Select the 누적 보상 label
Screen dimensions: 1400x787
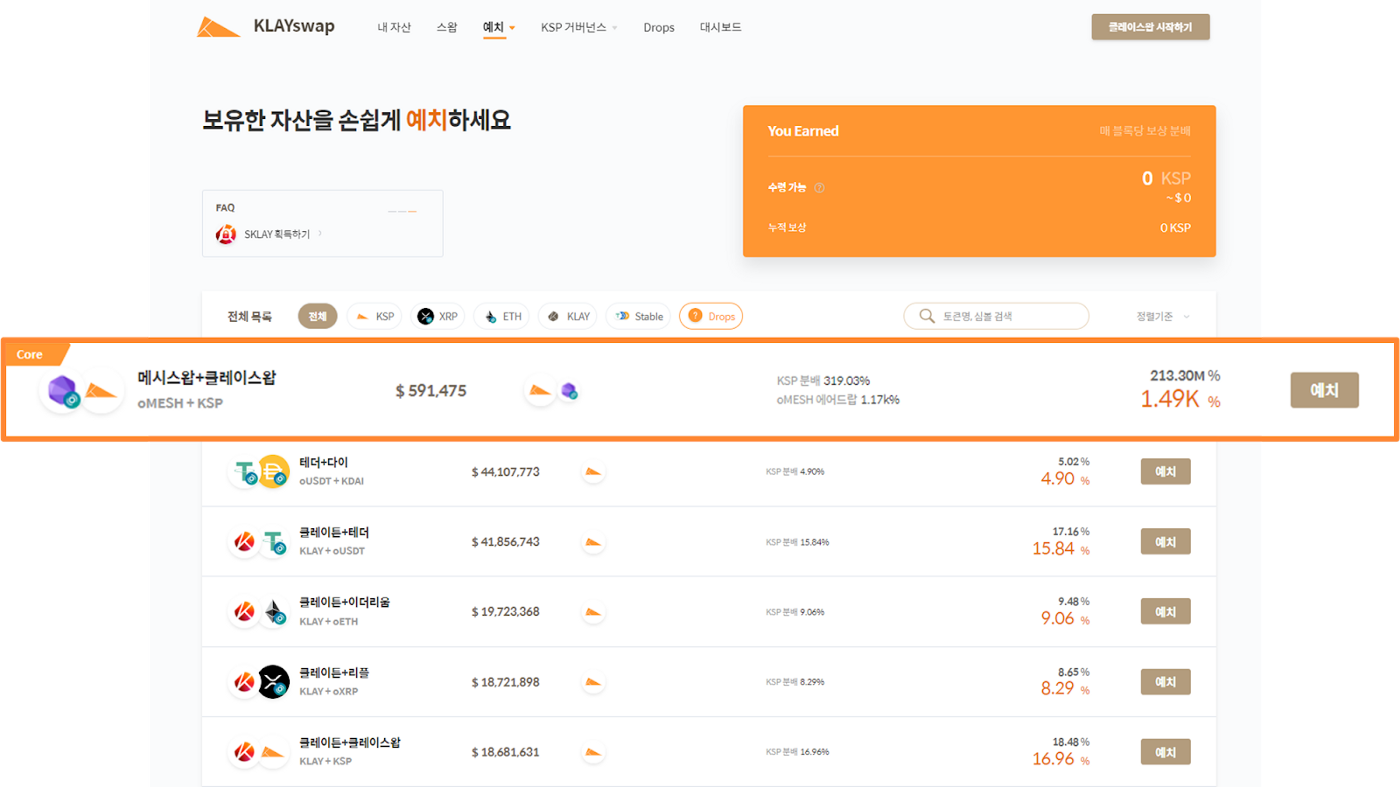coord(787,227)
